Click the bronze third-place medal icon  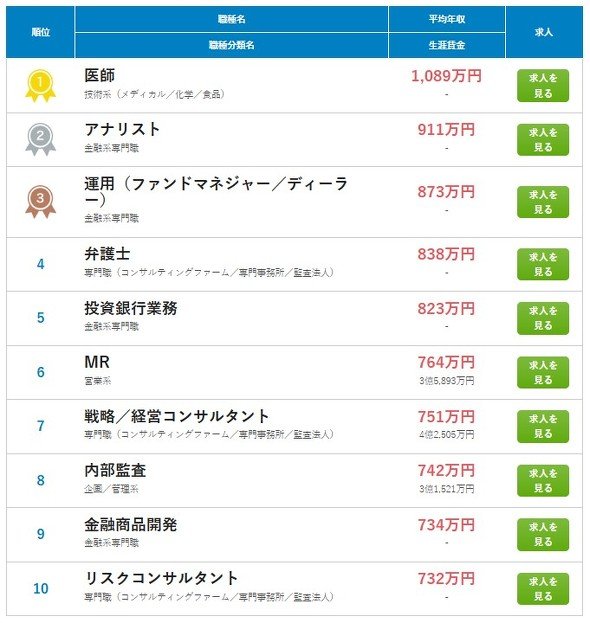(40, 202)
